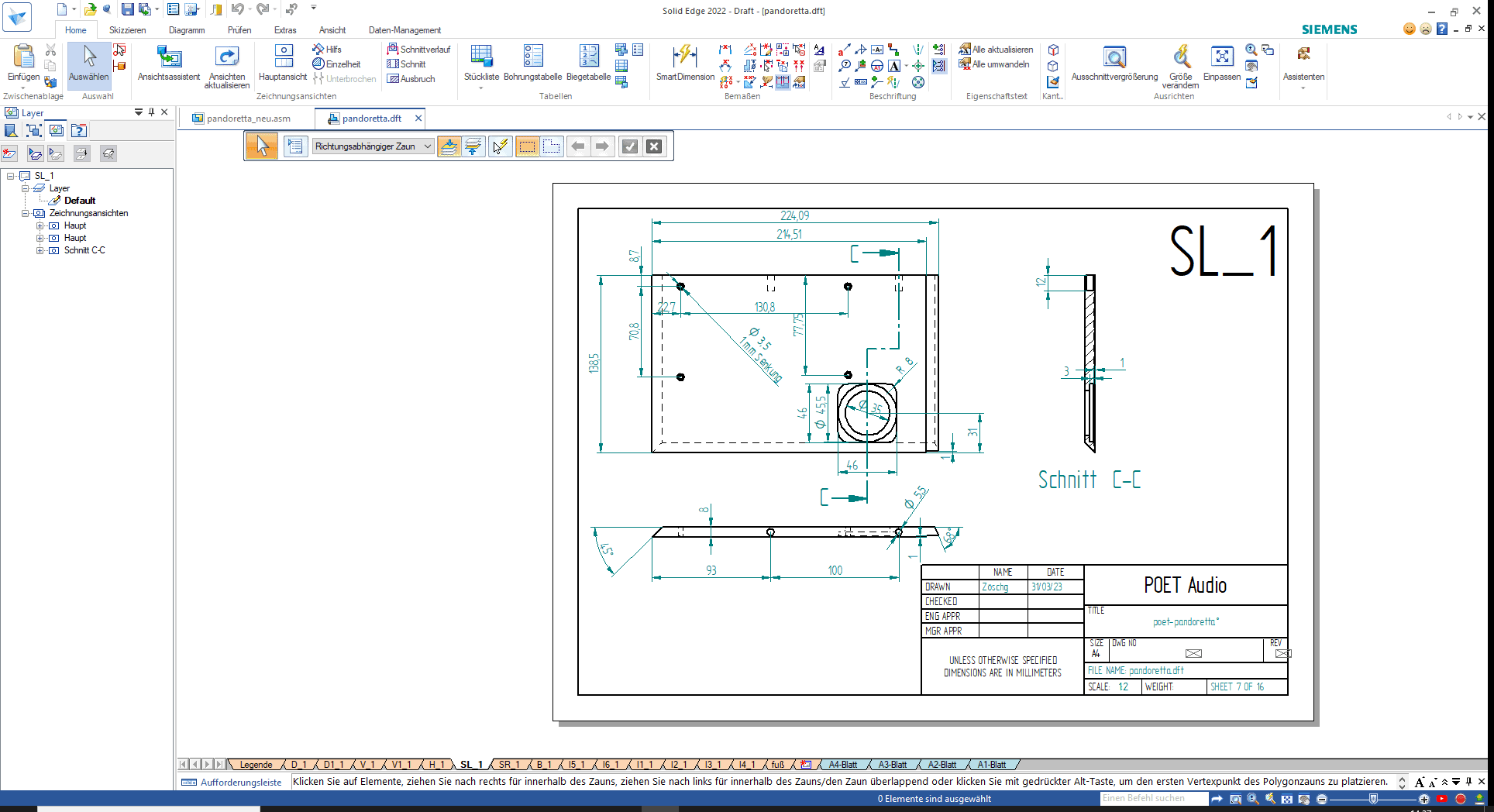This screenshot has width=1494, height=812.
Task: Click the SmartDimension tool icon
Action: tap(684, 57)
